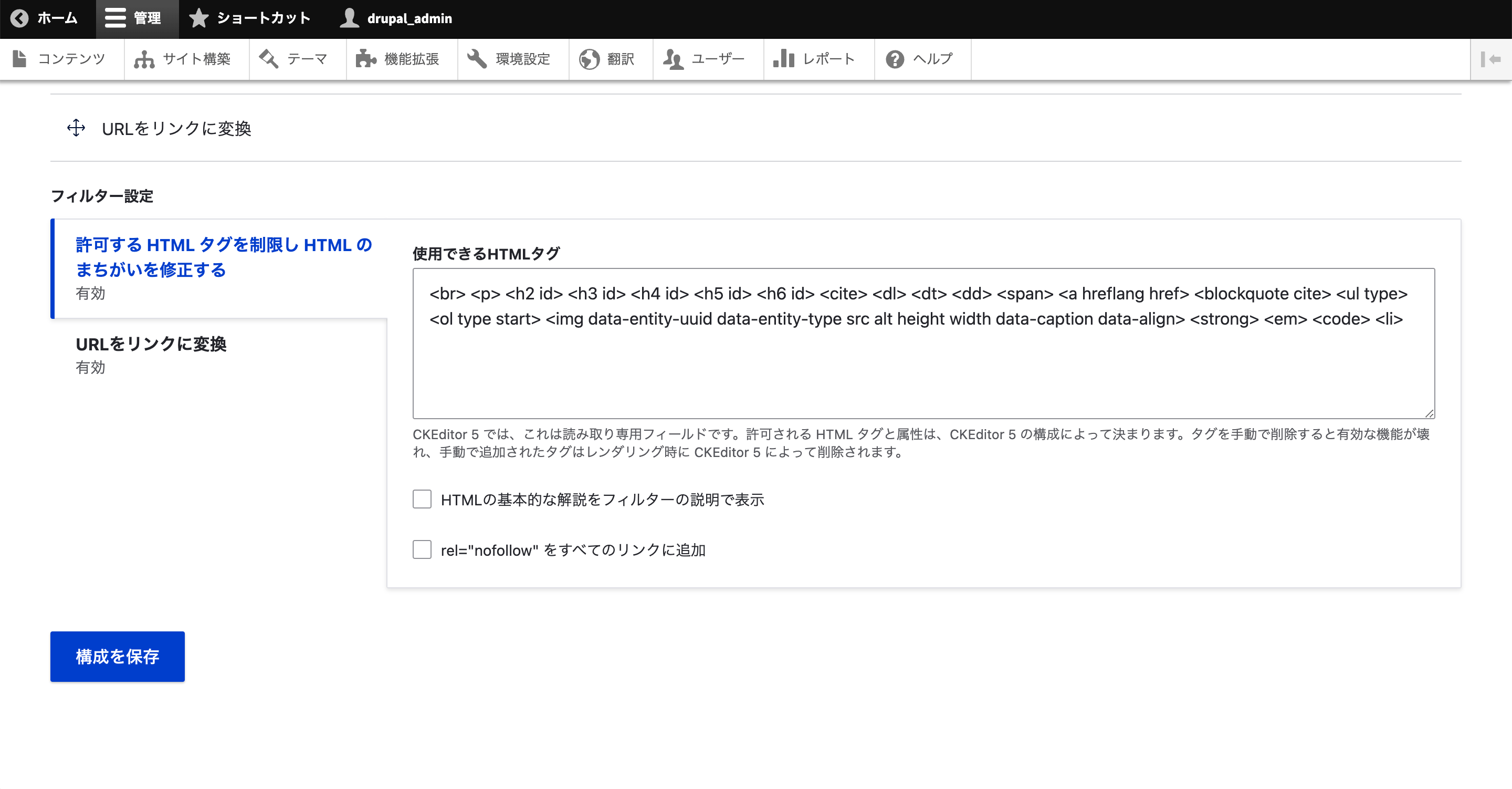Click the 環境設定 wrench icon

(x=477, y=59)
